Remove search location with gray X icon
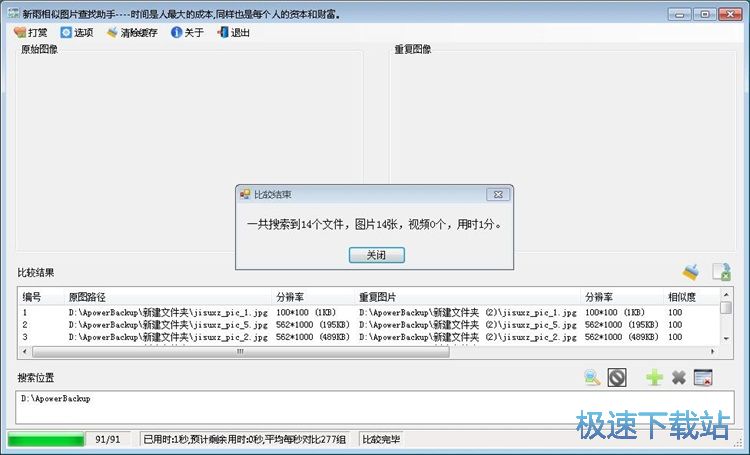The width and height of the screenshot is (750, 455). [x=679, y=377]
